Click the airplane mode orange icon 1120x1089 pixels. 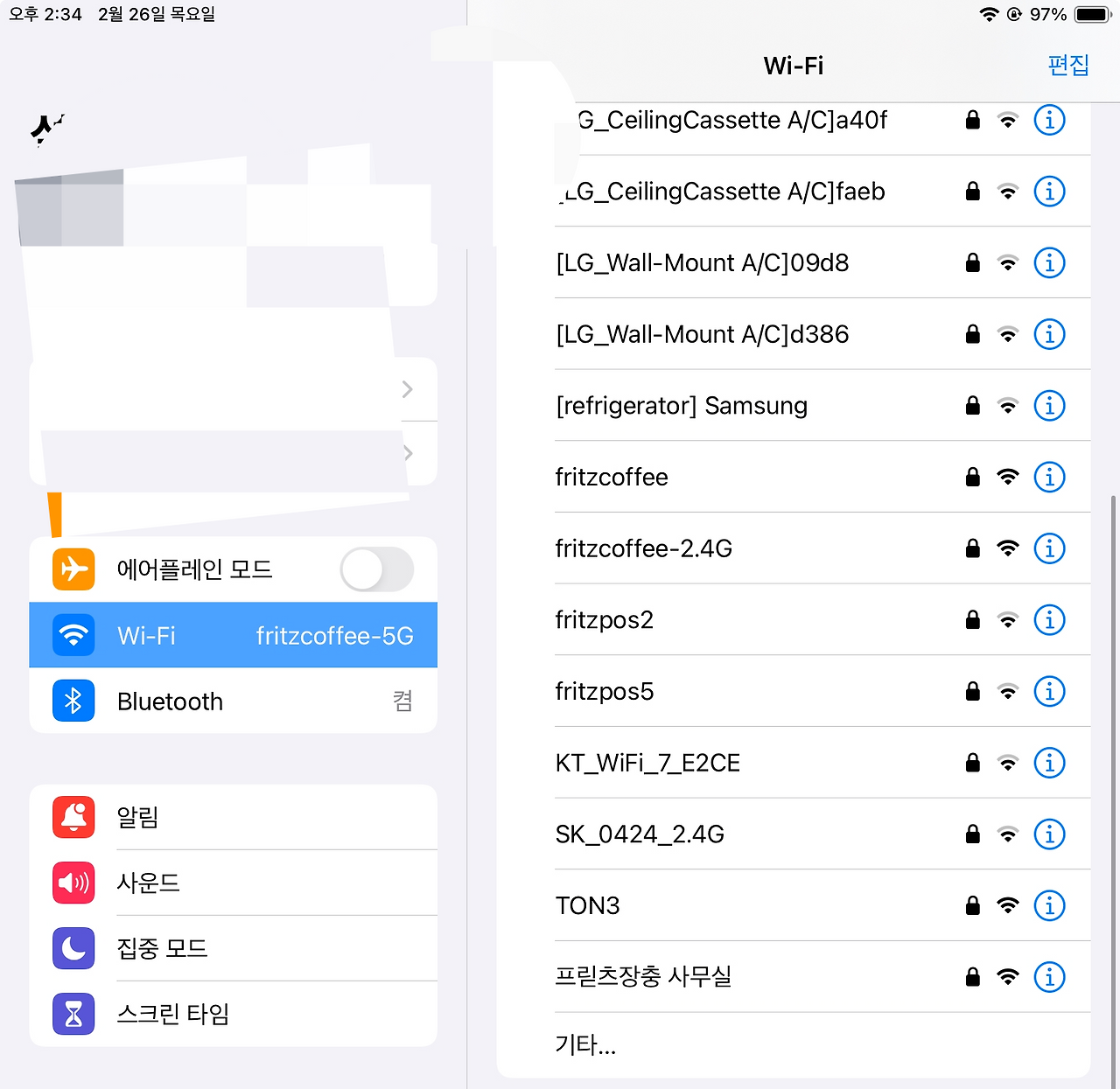pyautogui.click(x=73, y=569)
